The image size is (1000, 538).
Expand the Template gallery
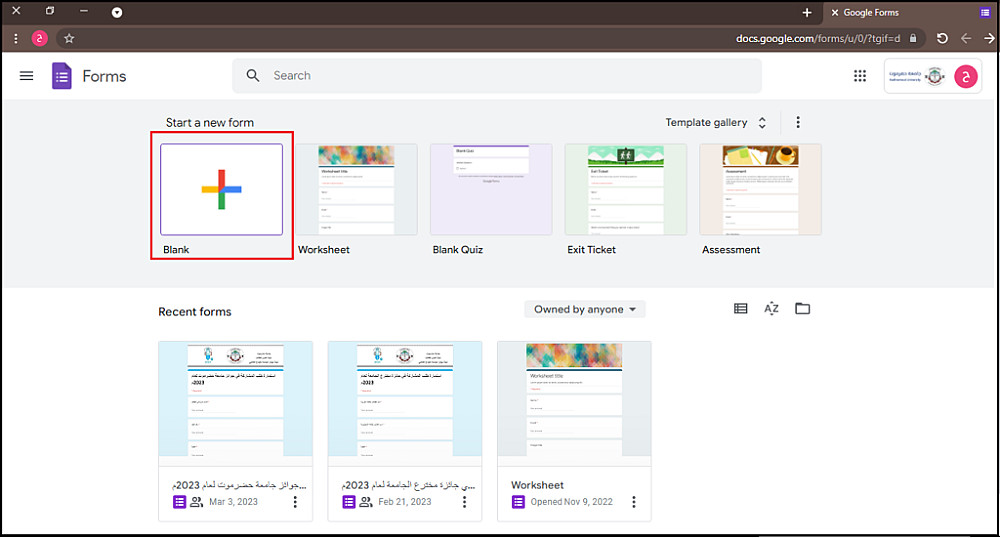(x=716, y=122)
